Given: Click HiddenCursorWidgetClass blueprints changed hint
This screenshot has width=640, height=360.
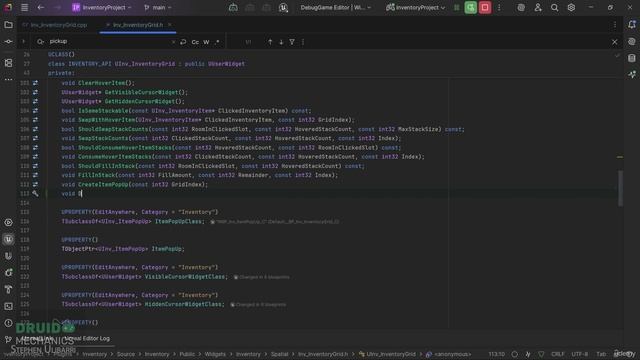Looking at the screenshot, I should [x=258, y=304].
